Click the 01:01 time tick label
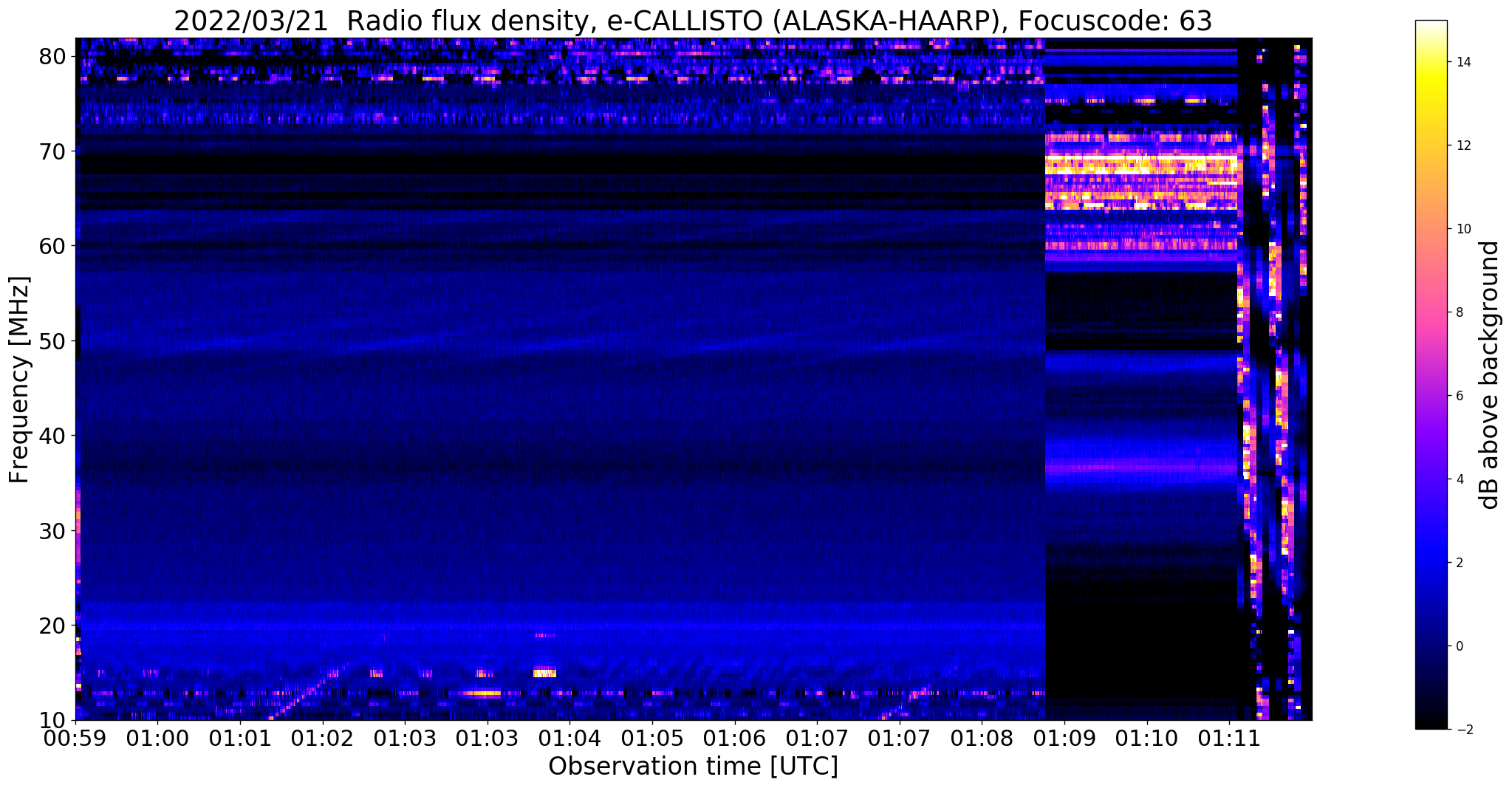Image resolution: width=1512 pixels, height=788 pixels. coord(240,738)
